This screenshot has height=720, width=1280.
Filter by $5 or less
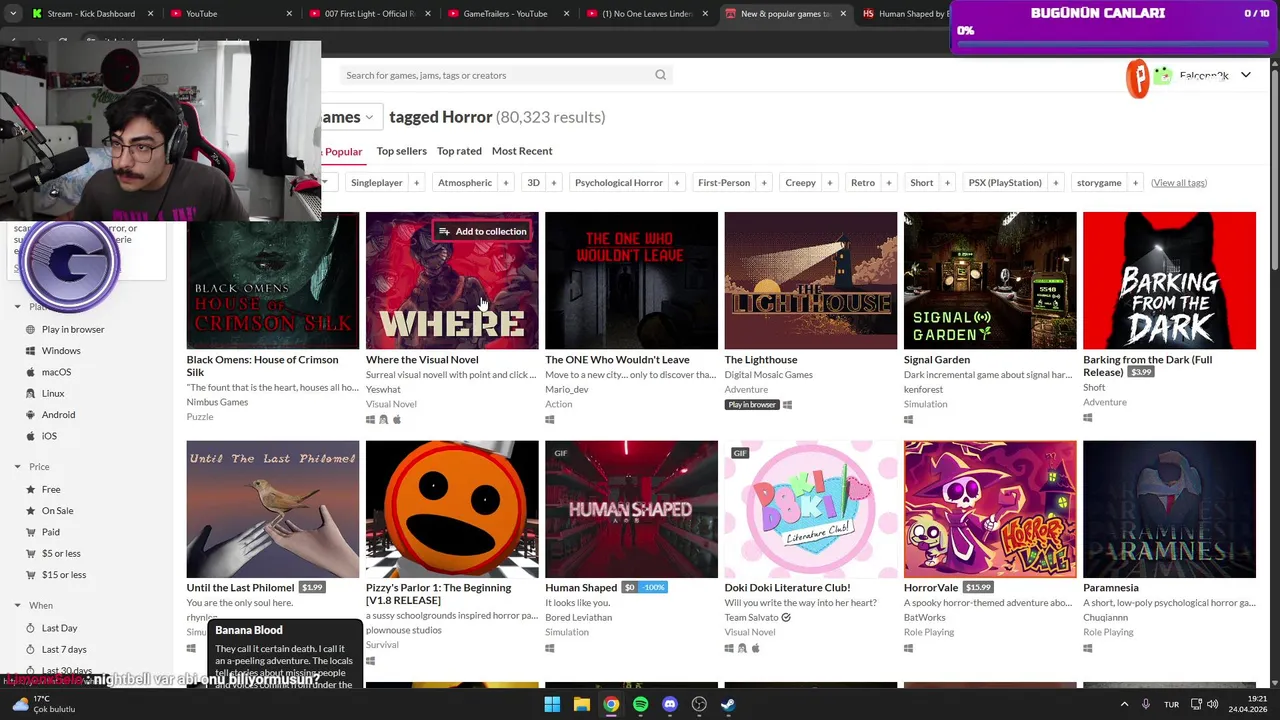pos(61,553)
